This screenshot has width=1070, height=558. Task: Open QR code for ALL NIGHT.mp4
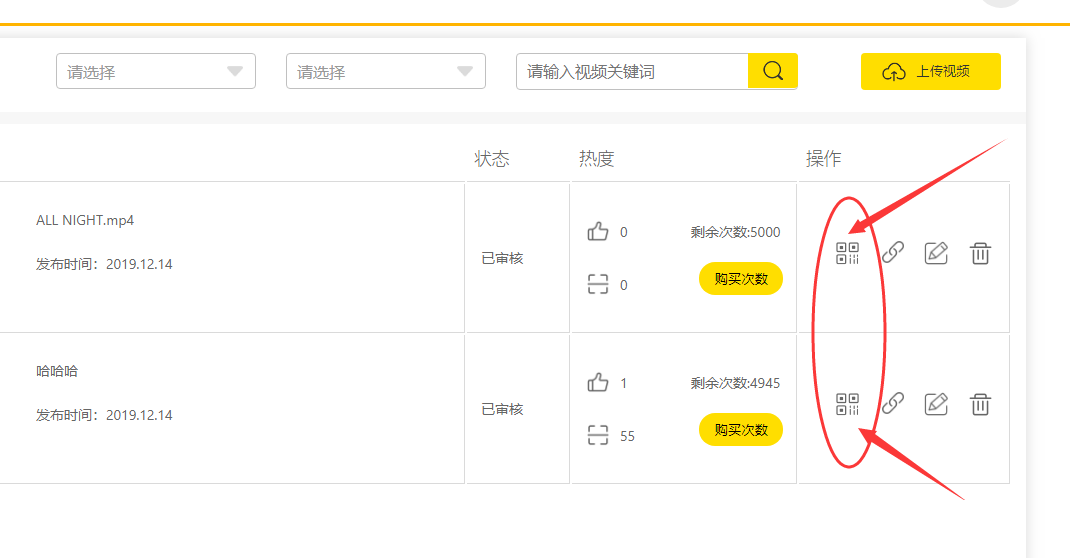click(x=847, y=253)
